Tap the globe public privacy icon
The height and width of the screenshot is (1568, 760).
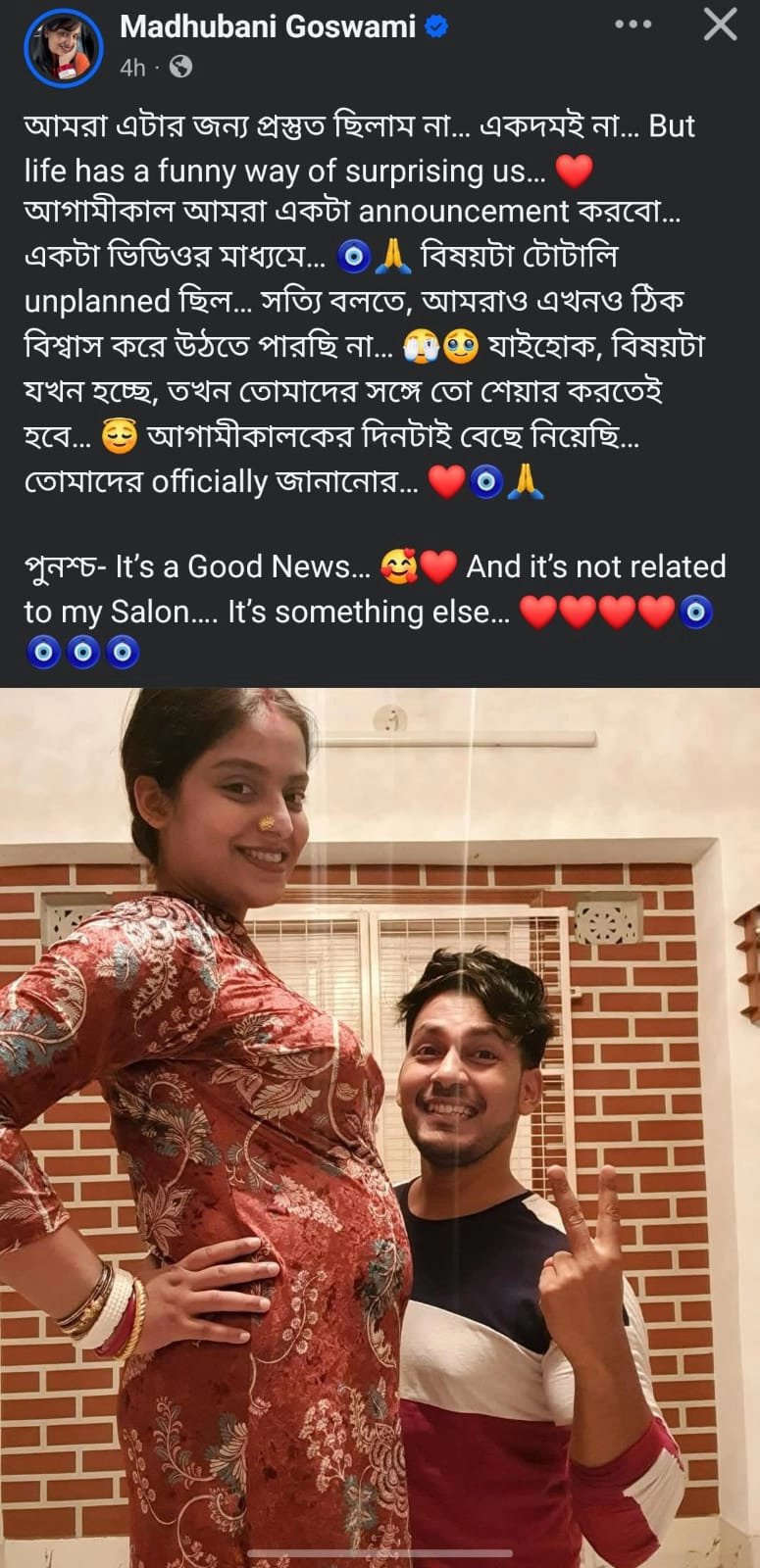pyautogui.click(x=180, y=67)
